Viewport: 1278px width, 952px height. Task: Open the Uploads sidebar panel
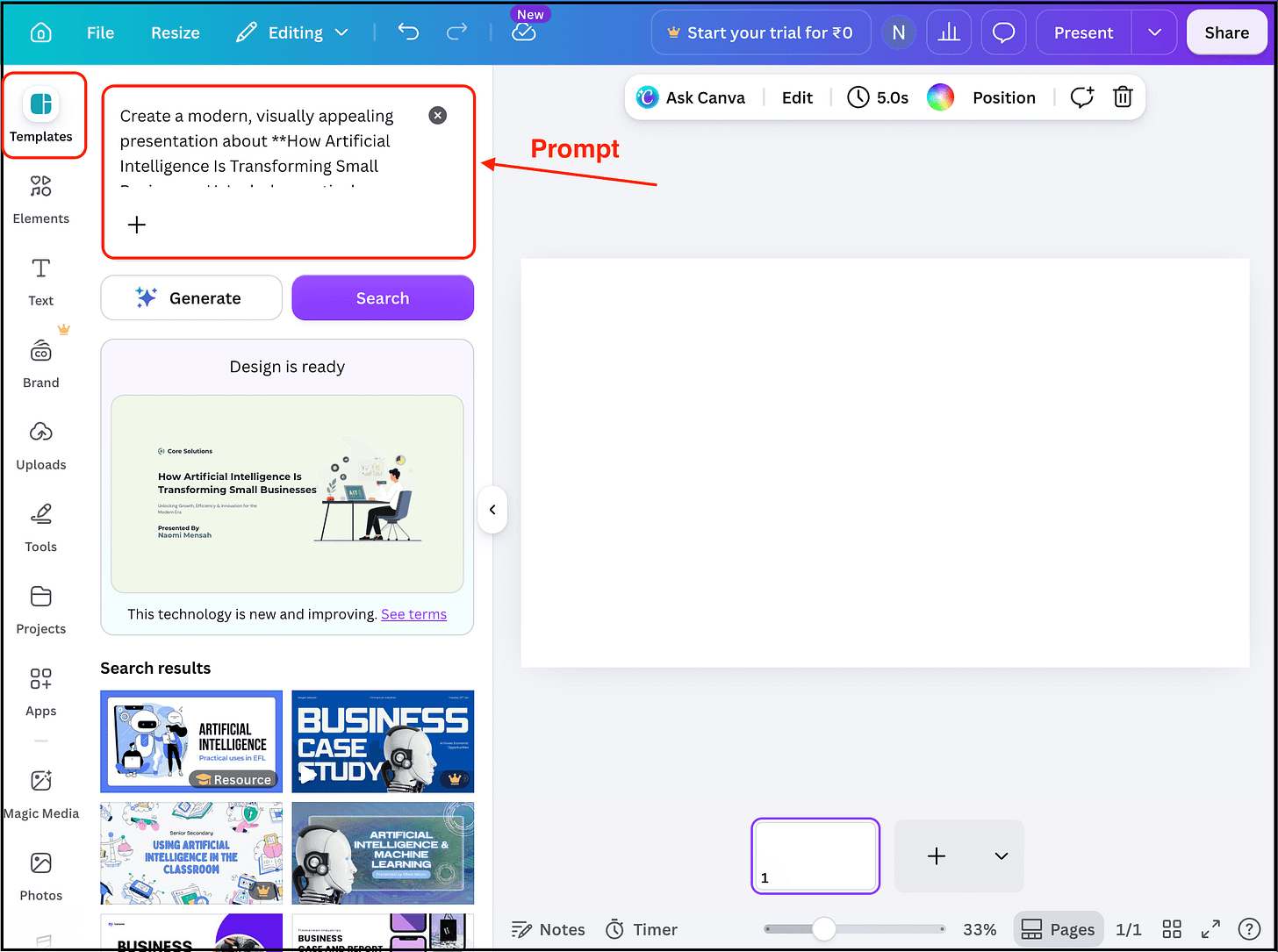point(41,446)
